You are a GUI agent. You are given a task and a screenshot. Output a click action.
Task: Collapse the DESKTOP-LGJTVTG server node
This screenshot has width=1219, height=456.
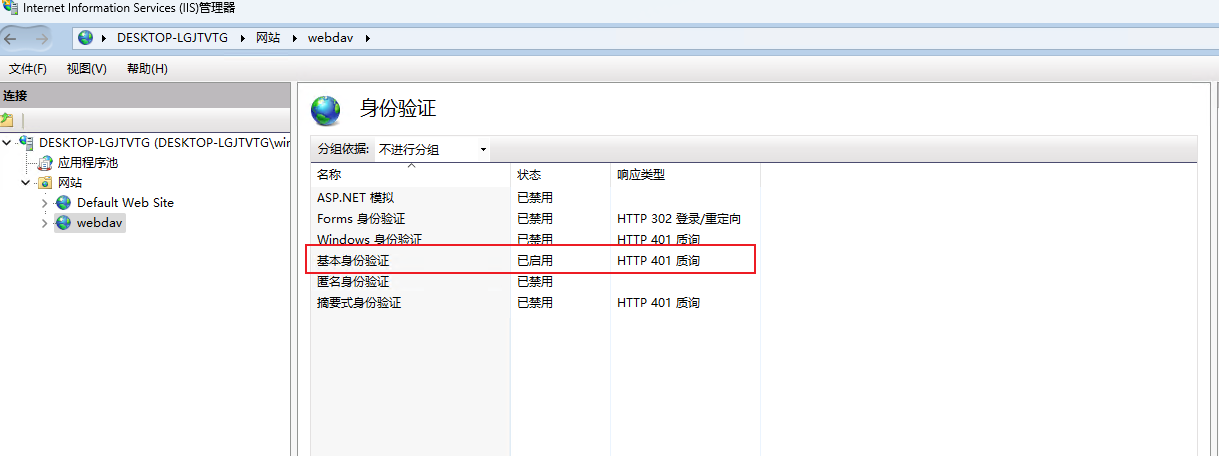tap(8, 142)
